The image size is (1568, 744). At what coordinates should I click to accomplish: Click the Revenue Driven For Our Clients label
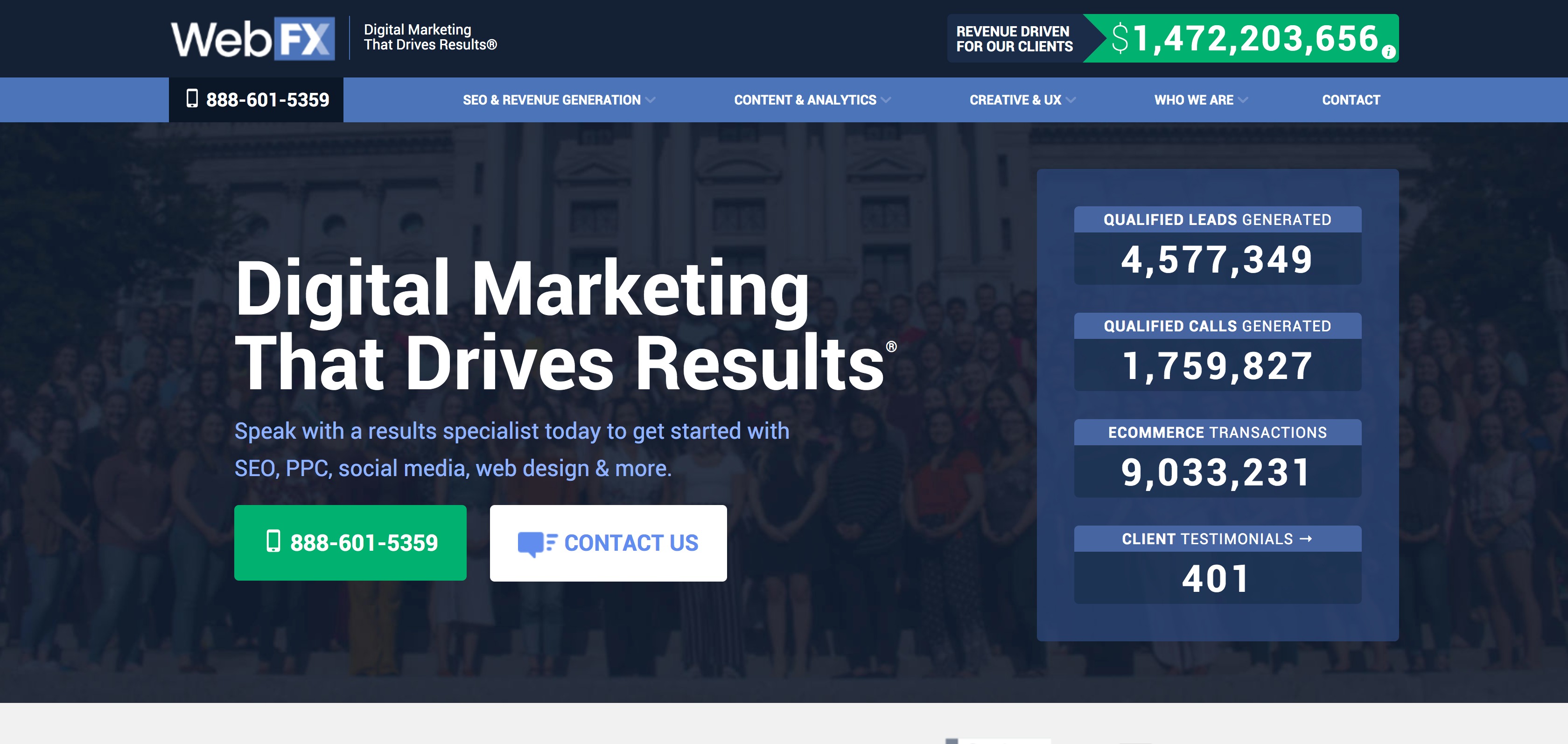(x=1014, y=38)
